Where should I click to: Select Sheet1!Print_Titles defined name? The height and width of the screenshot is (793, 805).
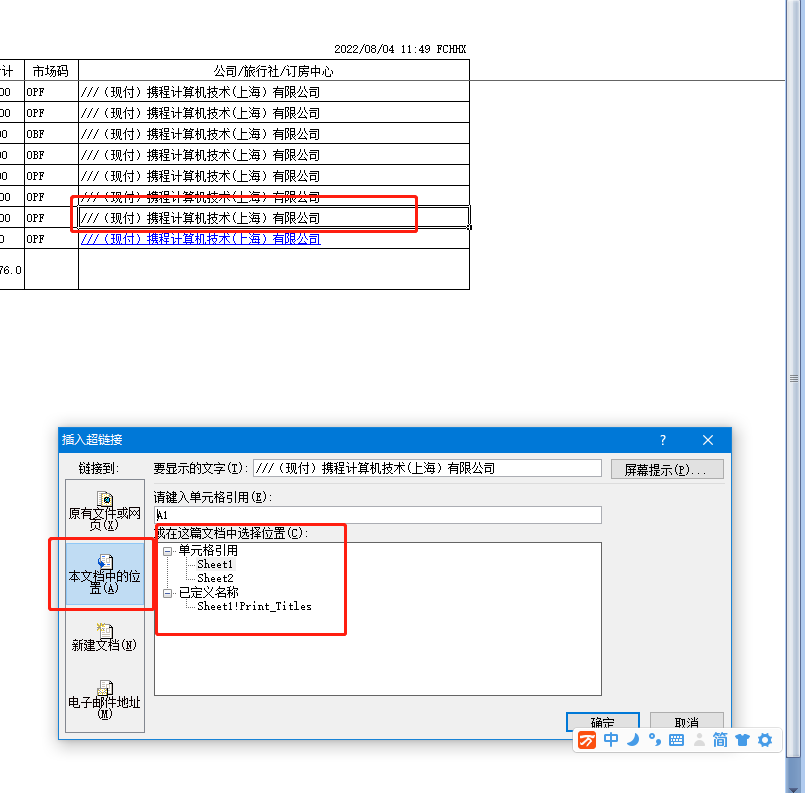tap(254, 606)
